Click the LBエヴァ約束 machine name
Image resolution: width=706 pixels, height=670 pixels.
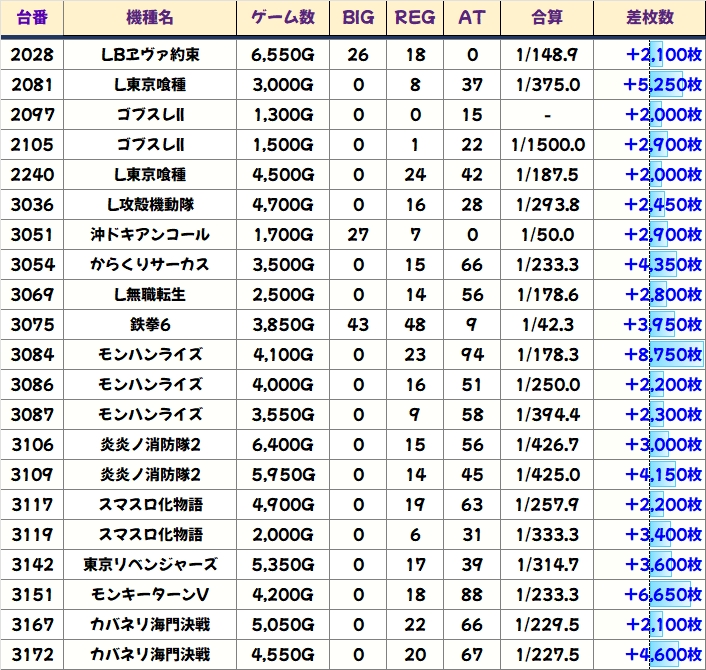[150, 54]
